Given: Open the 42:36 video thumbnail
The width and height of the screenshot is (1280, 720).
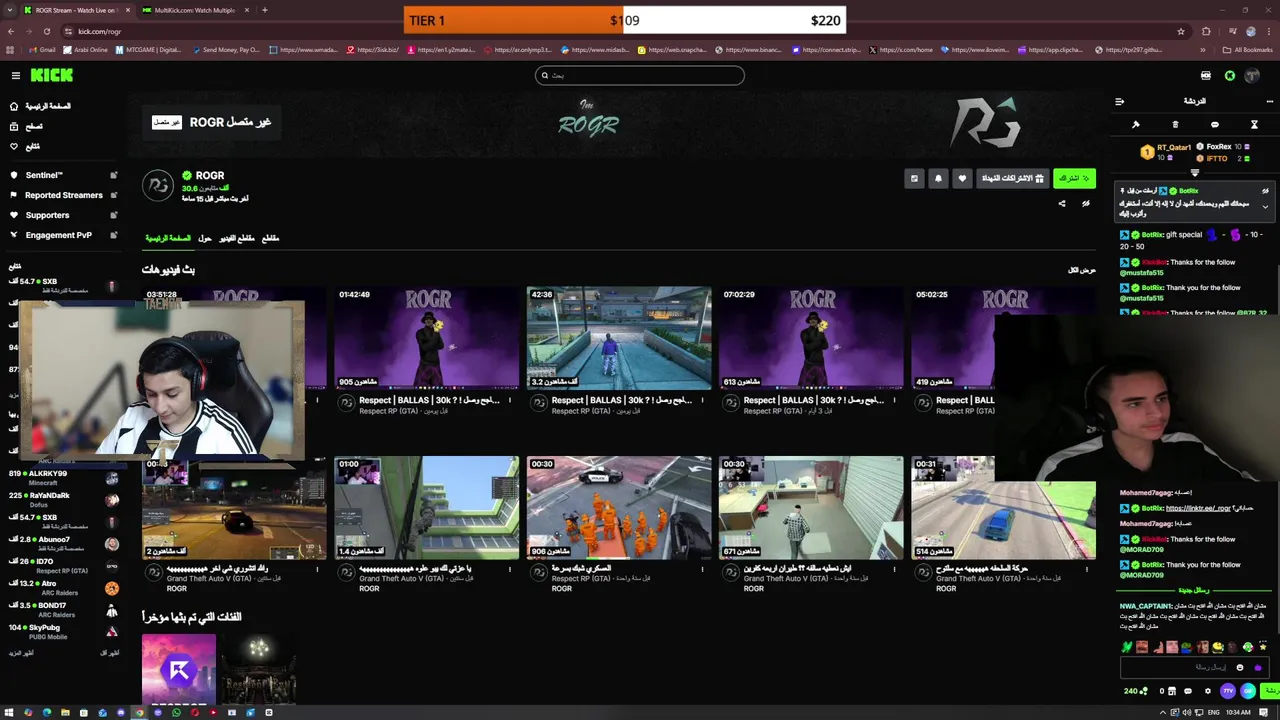Looking at the screenshot, I should (x=619, y=338).
